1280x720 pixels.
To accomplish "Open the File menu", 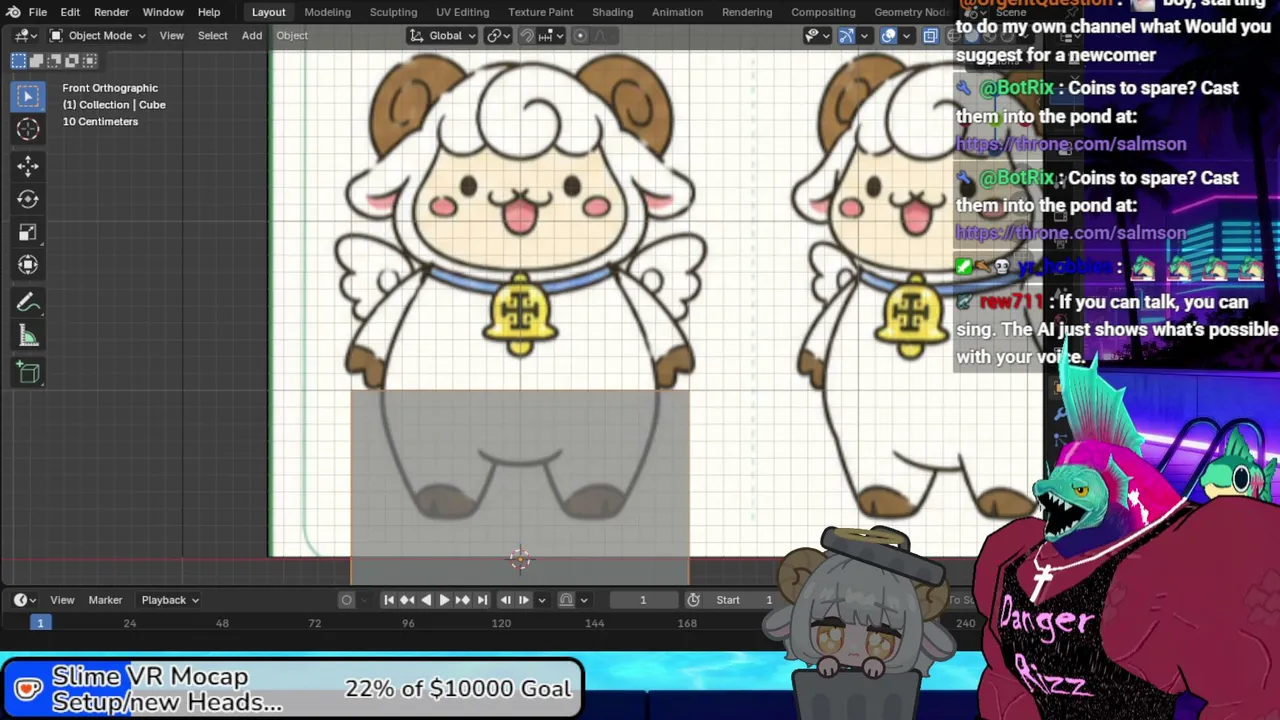I will coord(37,12).
